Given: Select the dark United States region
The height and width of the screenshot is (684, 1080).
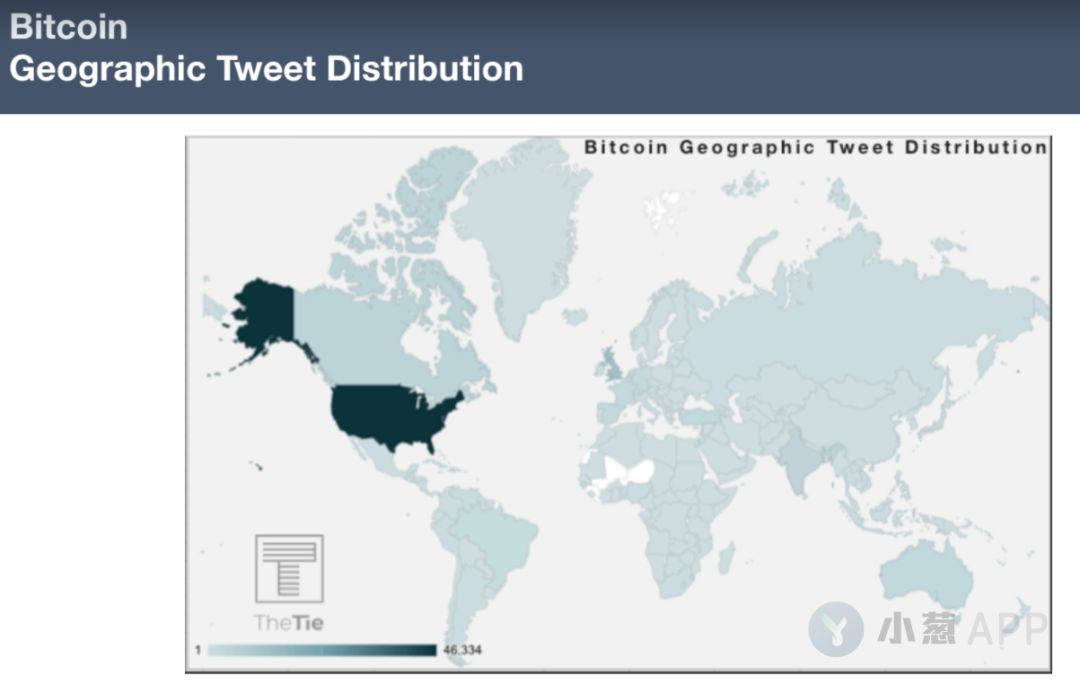Looking at the screenshot, I should [x=395, y=415].
